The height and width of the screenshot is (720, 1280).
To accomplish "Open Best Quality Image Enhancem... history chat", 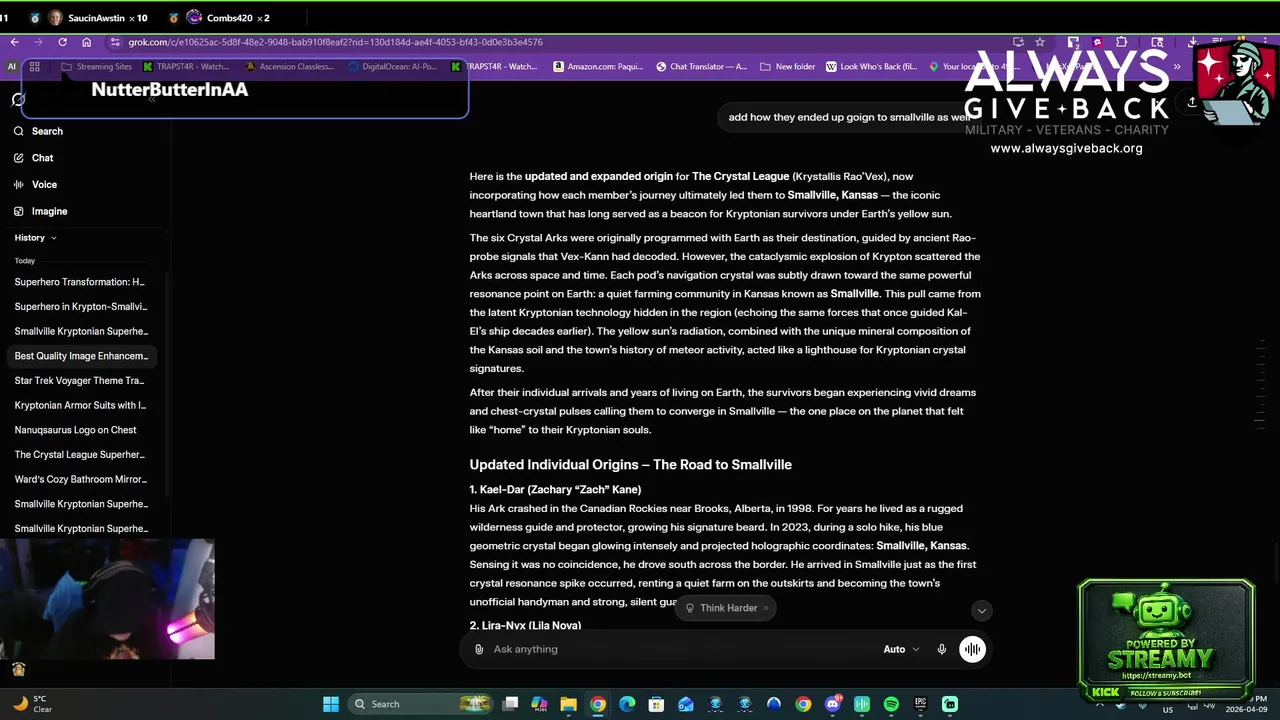I will click(x=81, y=356).
